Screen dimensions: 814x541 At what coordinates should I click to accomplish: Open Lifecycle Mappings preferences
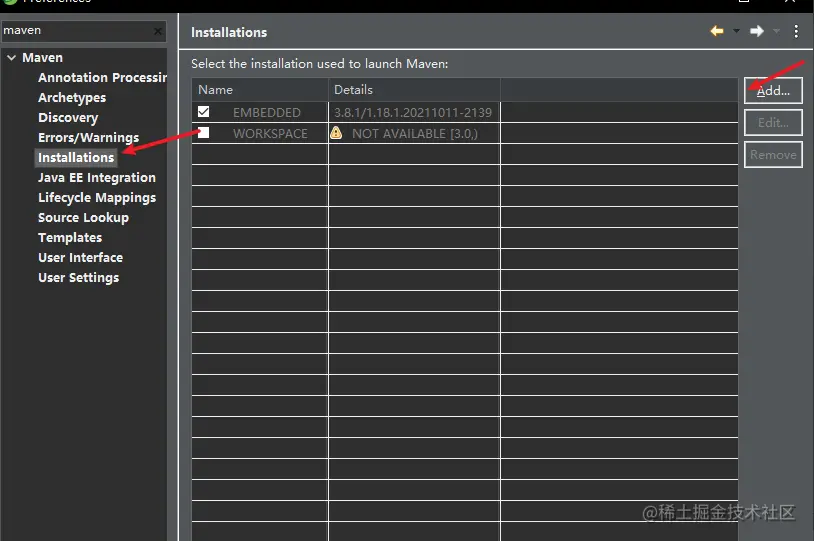point(97,198)
